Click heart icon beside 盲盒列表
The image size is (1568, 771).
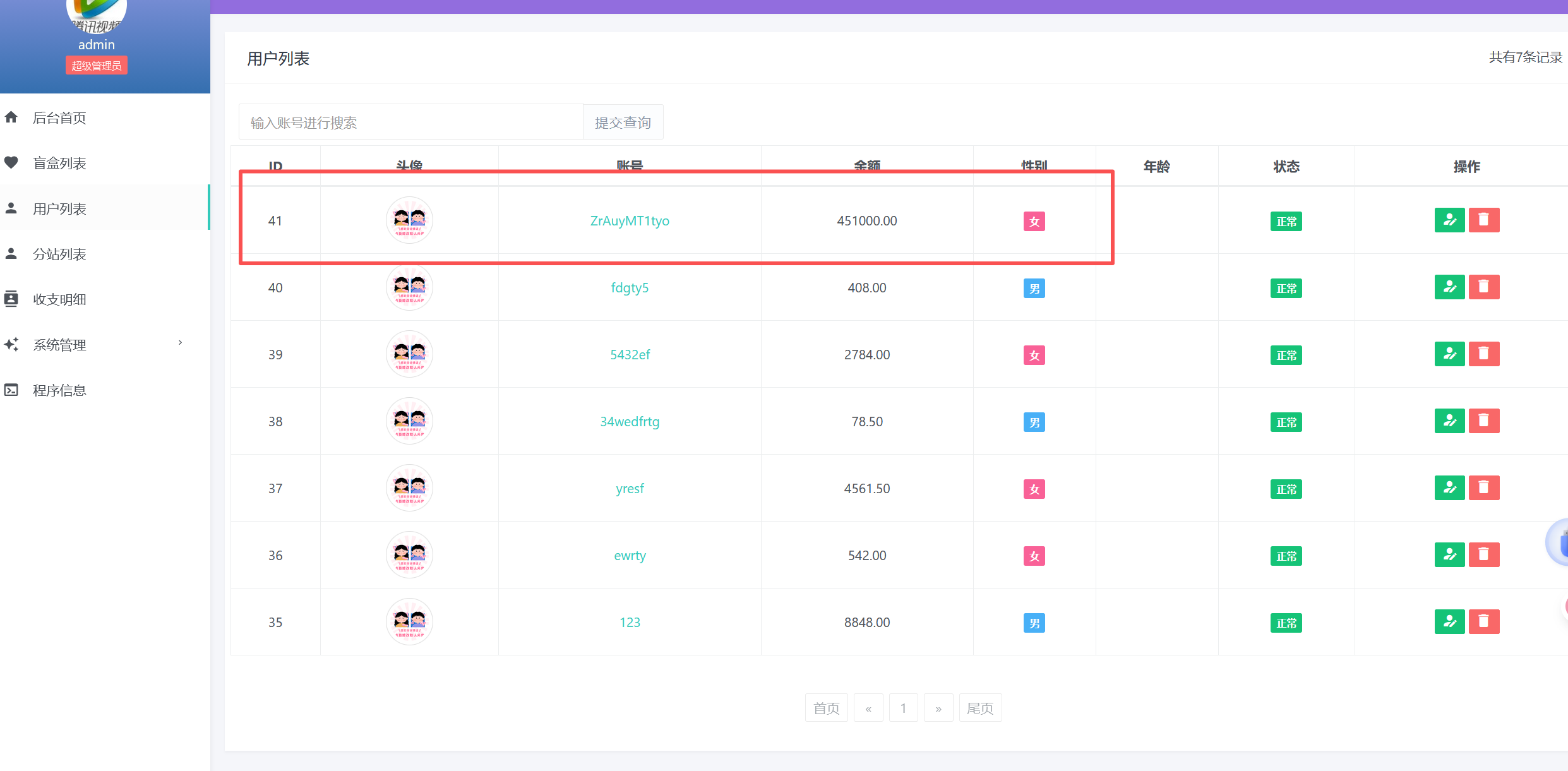click(x=11, y=163)
